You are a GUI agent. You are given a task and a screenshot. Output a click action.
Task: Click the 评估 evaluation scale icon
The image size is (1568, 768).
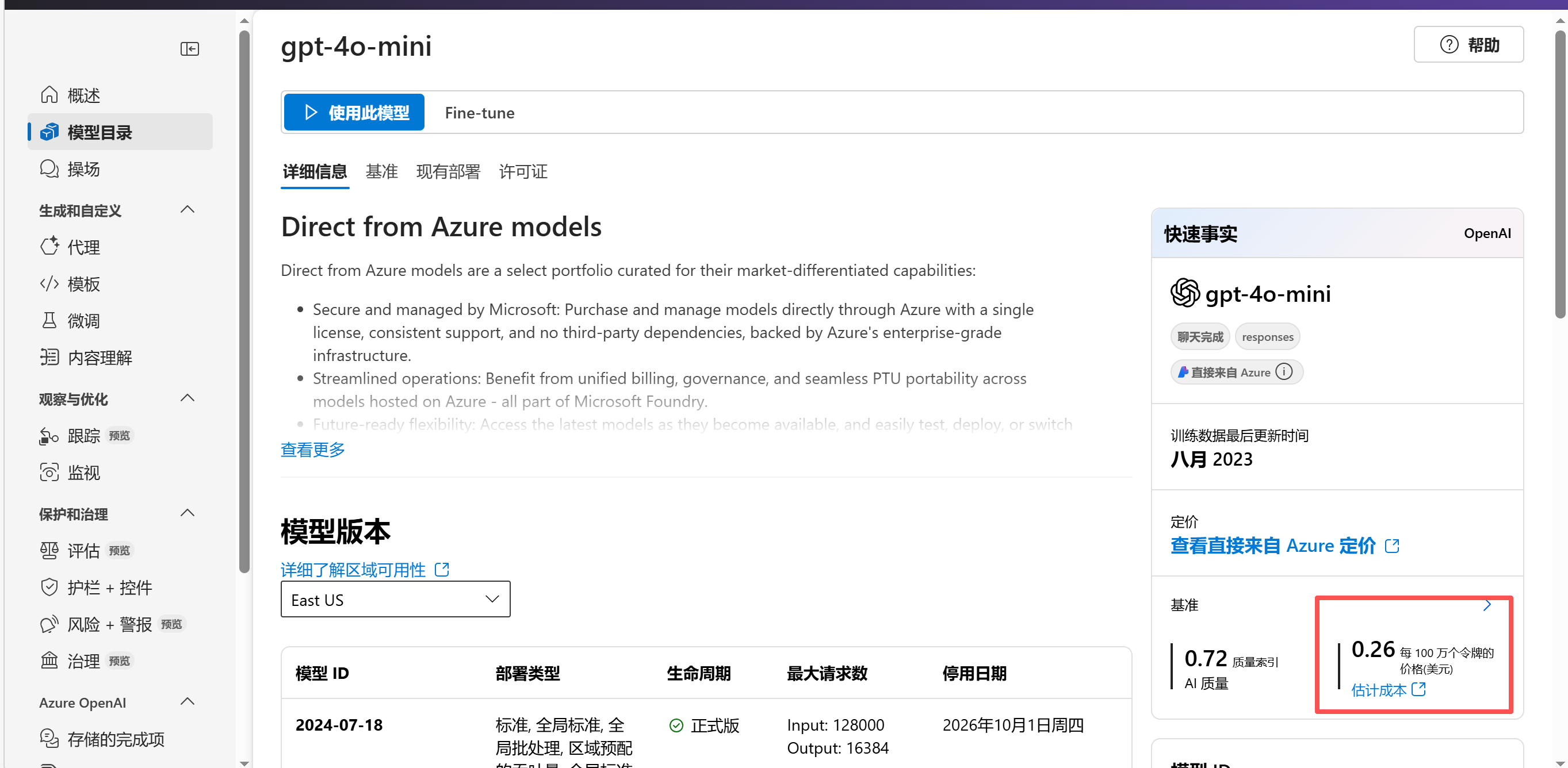point(49,550)
